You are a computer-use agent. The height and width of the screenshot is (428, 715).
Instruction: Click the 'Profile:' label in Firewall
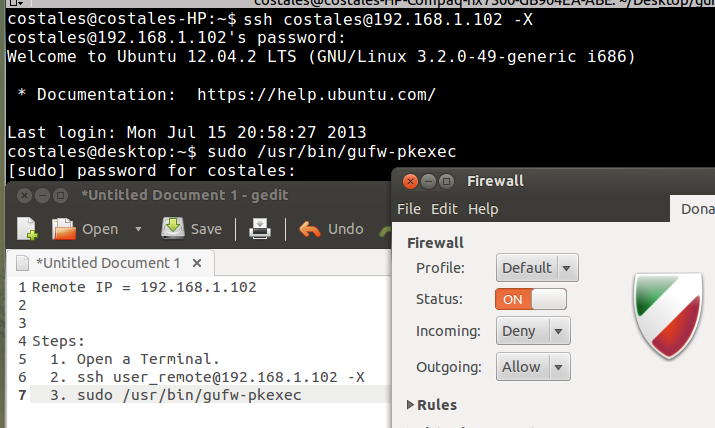pos(440,268)
